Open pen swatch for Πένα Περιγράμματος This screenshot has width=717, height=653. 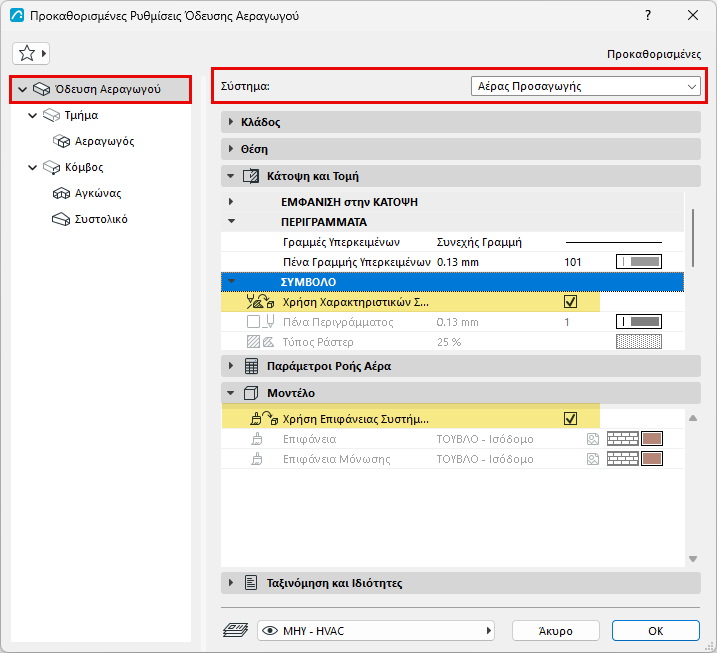coord(639,322)
